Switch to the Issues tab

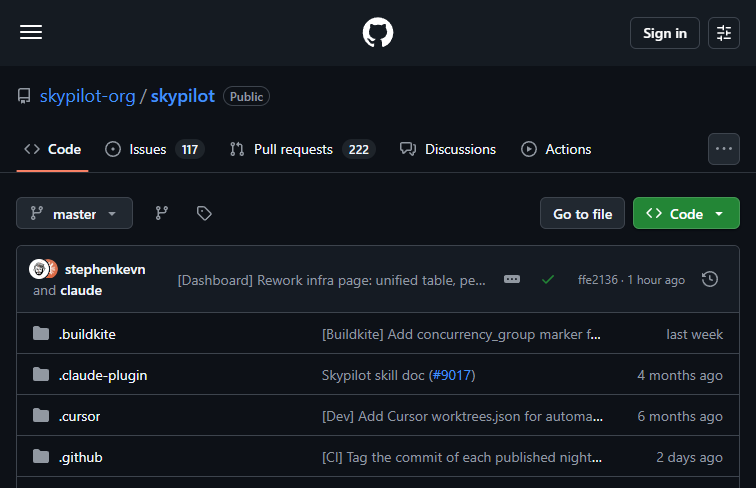tap(154, 149)
